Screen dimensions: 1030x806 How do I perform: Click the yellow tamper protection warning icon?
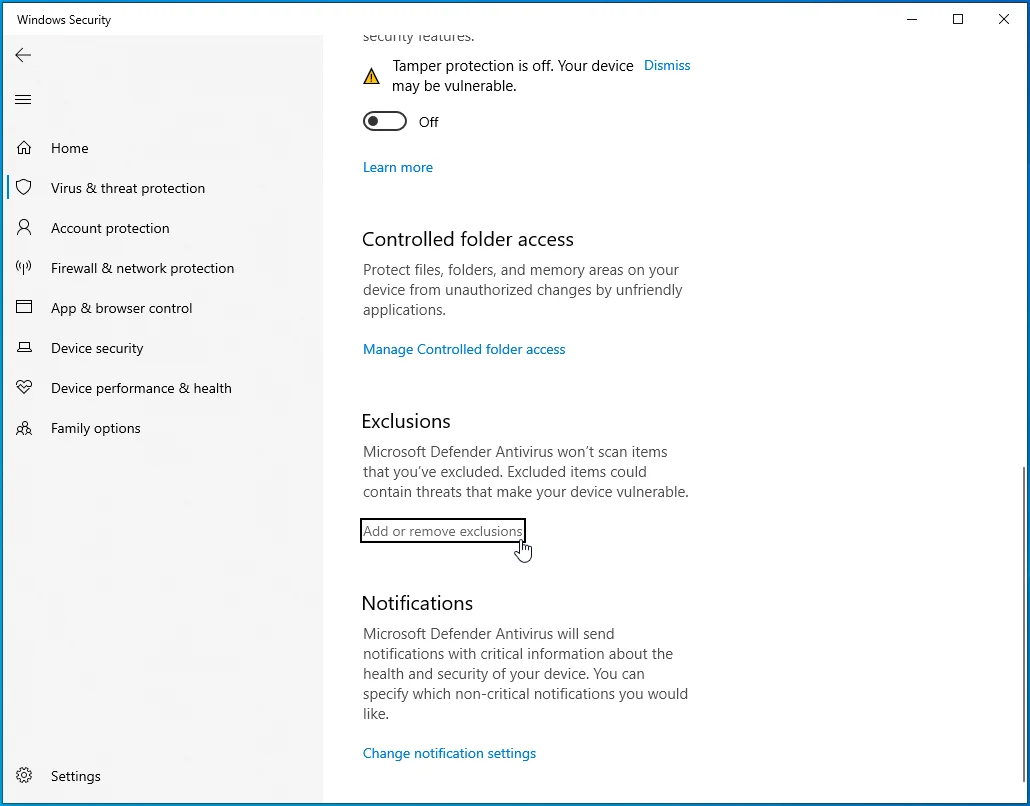371,76
